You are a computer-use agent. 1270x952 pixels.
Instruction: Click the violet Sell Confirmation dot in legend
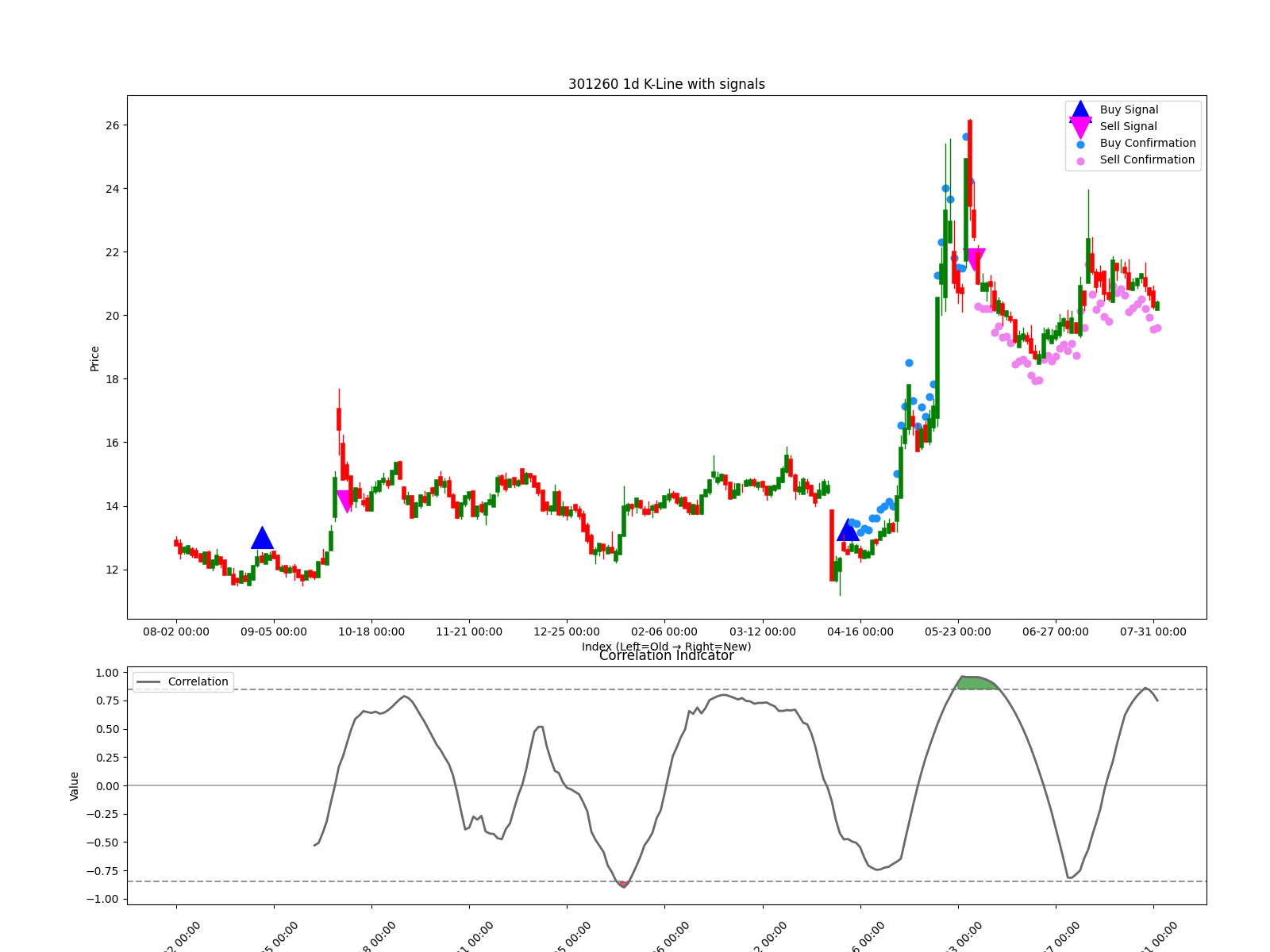[x=1080, y=161]
